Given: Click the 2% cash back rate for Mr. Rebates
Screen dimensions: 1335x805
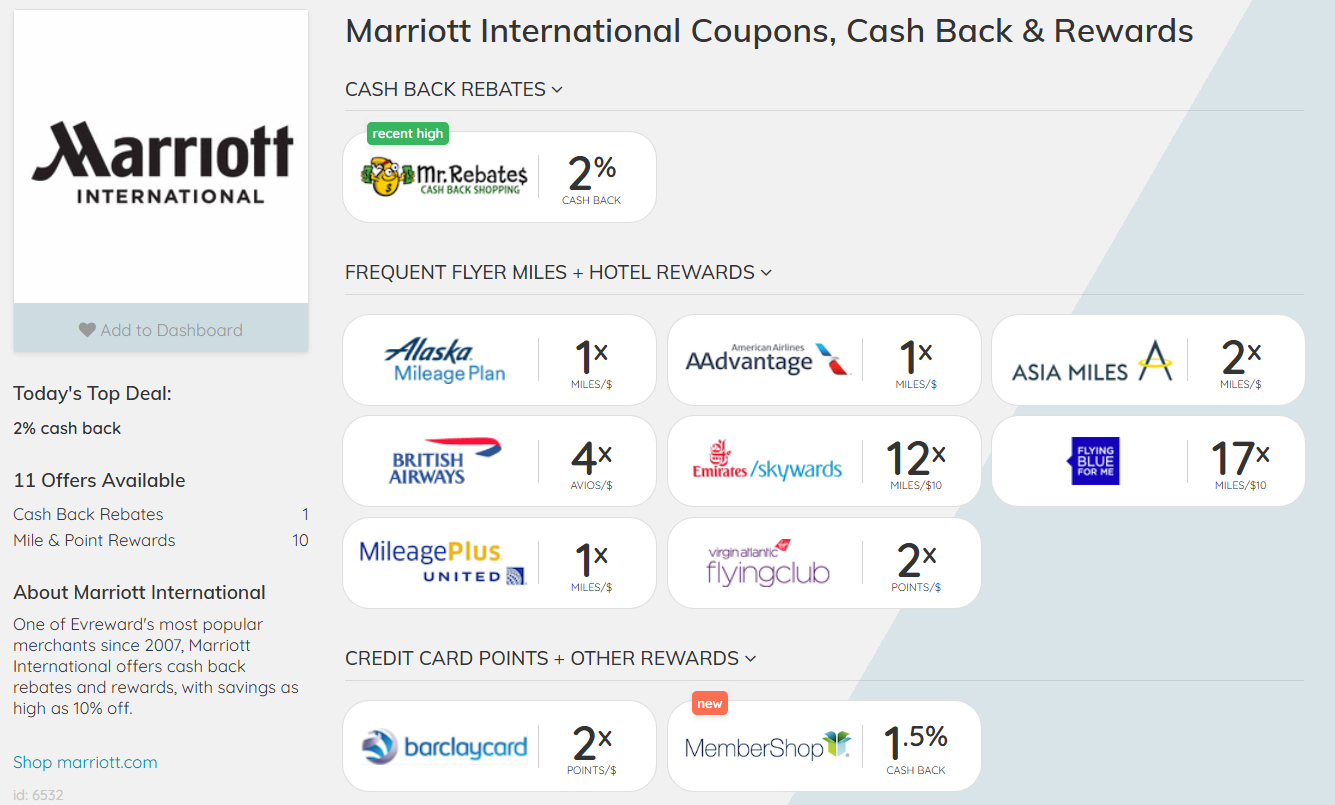Looking at the screenshot, I should (592, 178).
